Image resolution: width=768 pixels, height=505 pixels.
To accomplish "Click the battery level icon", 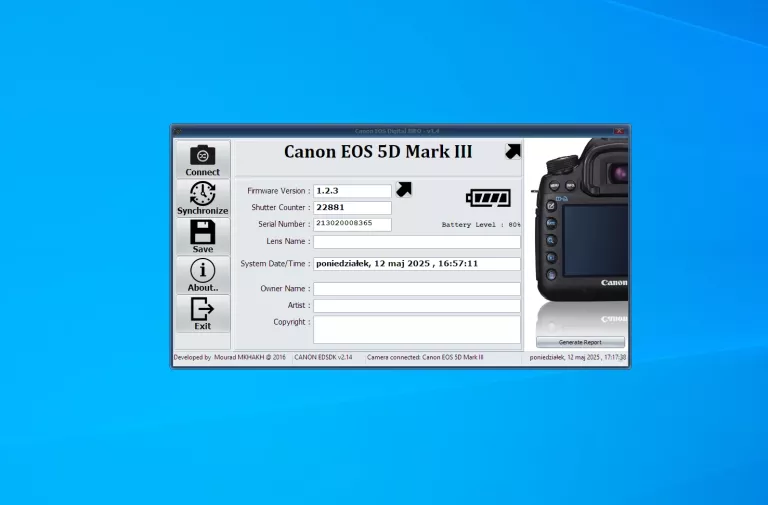I will point(488,198).
